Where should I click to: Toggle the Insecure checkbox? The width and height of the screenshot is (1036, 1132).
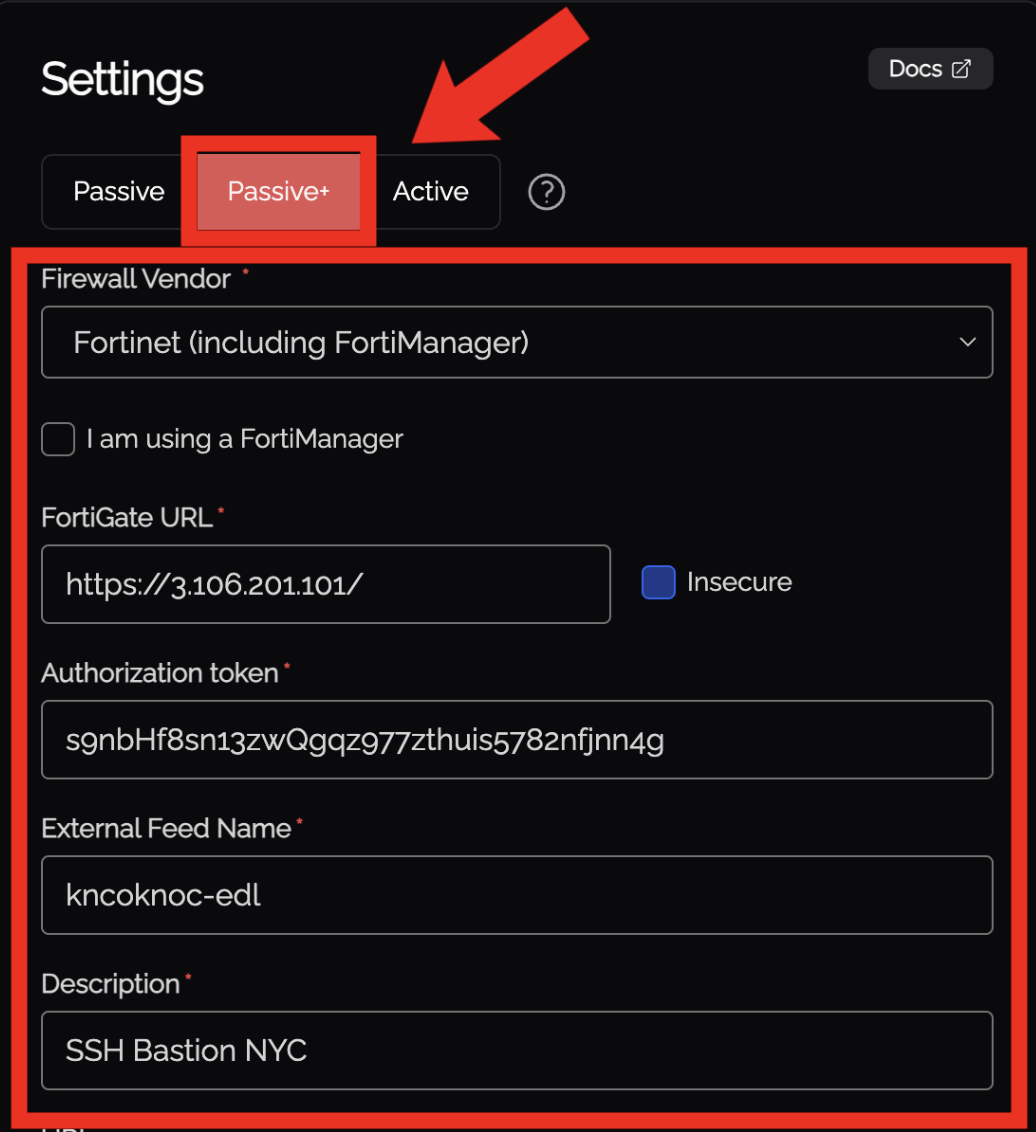point(658,582)
